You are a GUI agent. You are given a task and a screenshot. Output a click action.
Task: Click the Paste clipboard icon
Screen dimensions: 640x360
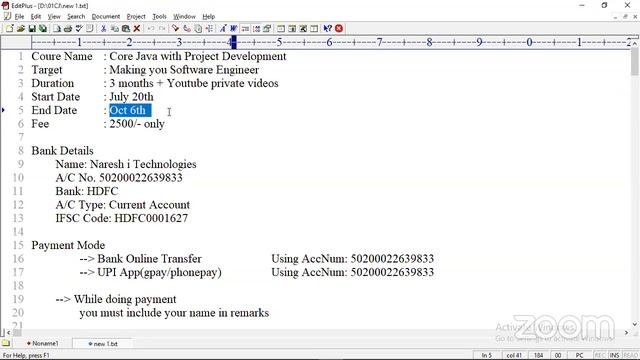click(x=126, y=29)
